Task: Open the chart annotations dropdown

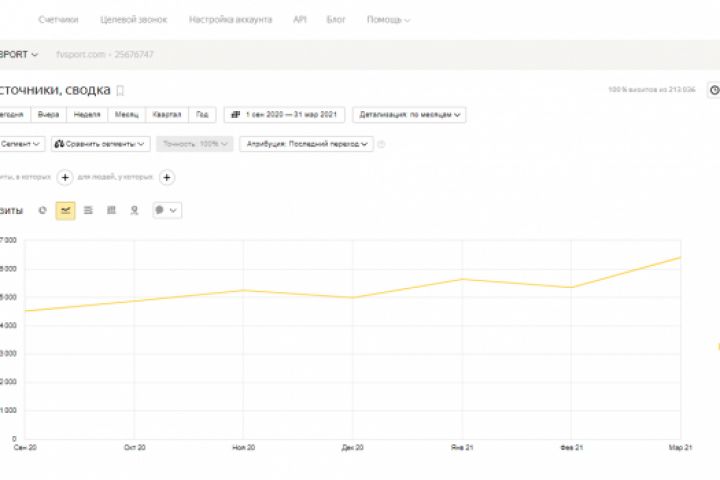Action: [166, 210]
